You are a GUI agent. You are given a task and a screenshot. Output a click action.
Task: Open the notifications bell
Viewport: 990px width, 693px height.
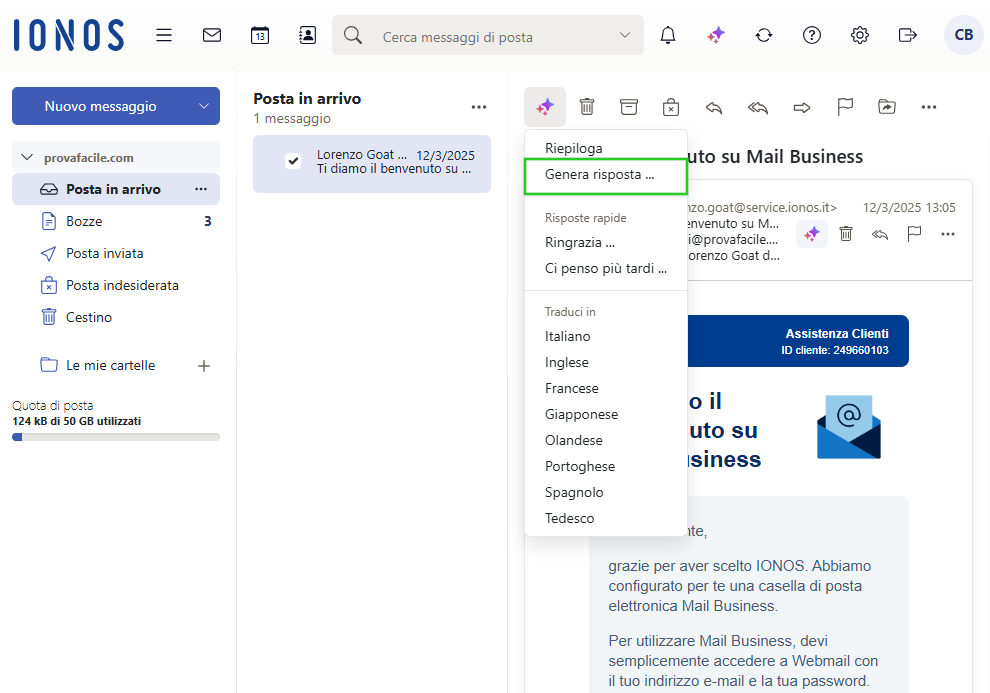pyautogui.click(x=668, y=35)
